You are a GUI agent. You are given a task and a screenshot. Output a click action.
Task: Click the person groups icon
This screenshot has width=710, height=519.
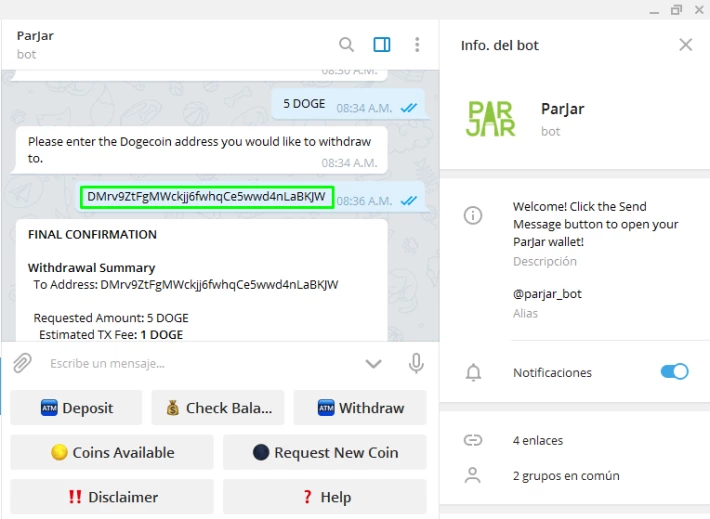[x=473, y=475]
